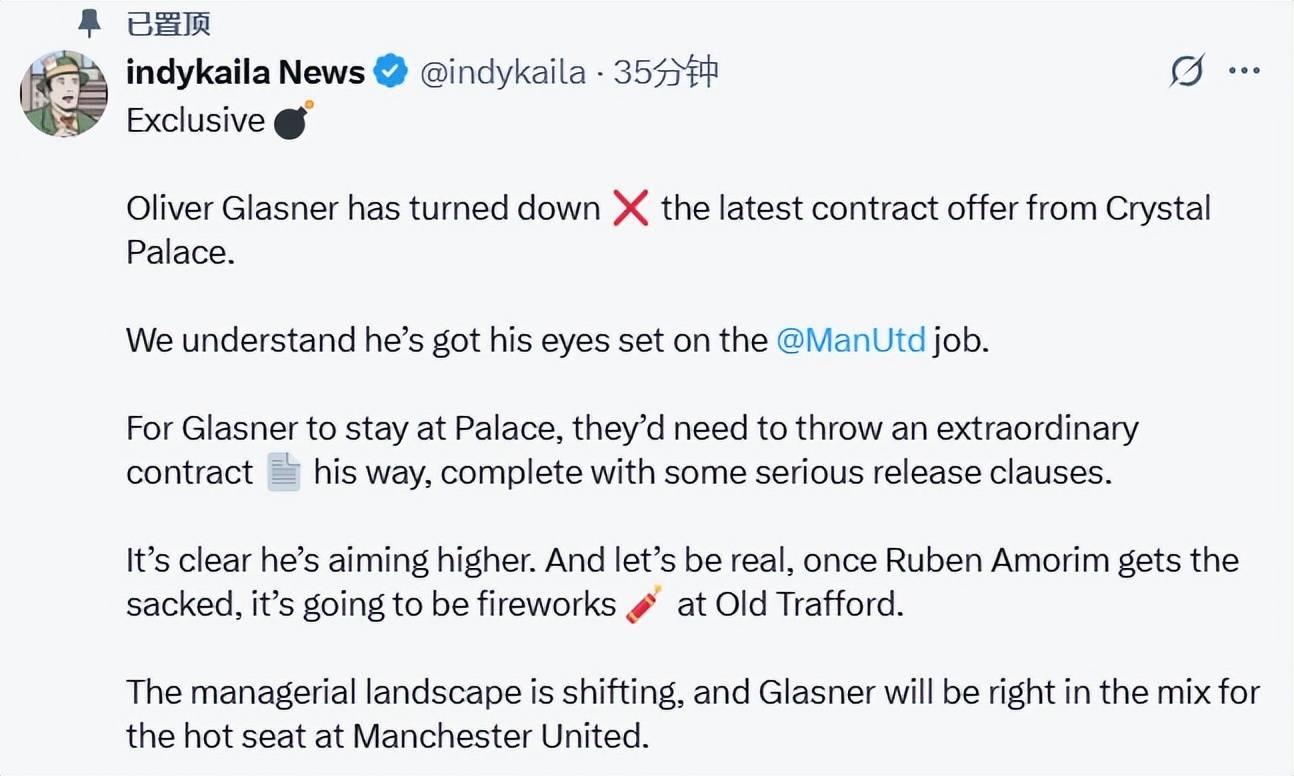Click the bomb emoji after Exclusive
This screenshot has width=1294, height=776.
pos(293,120)
